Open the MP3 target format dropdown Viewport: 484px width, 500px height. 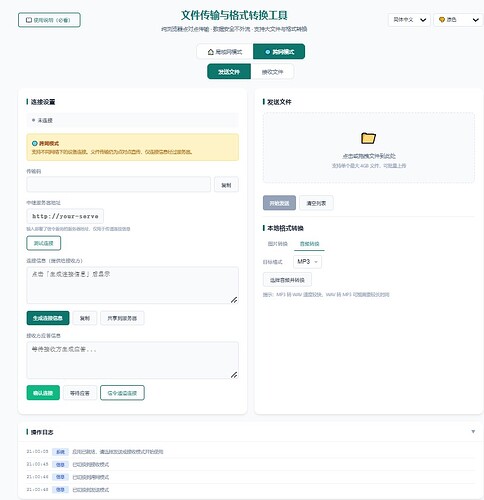(307, 262)
